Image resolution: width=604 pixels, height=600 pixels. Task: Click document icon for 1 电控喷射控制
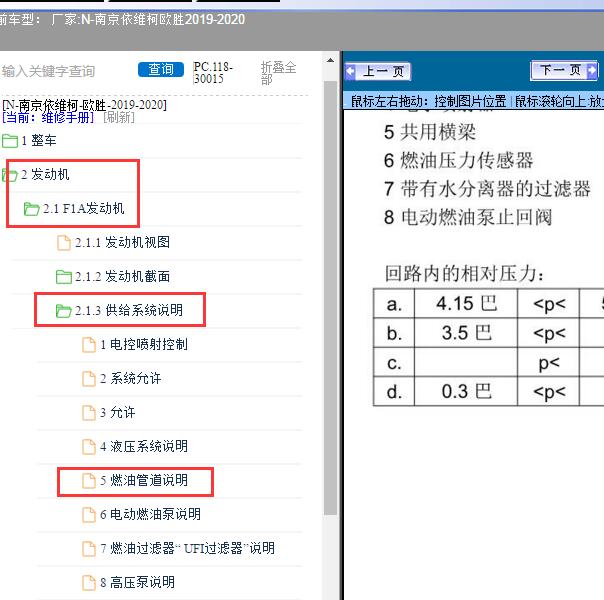coord(89,345)
